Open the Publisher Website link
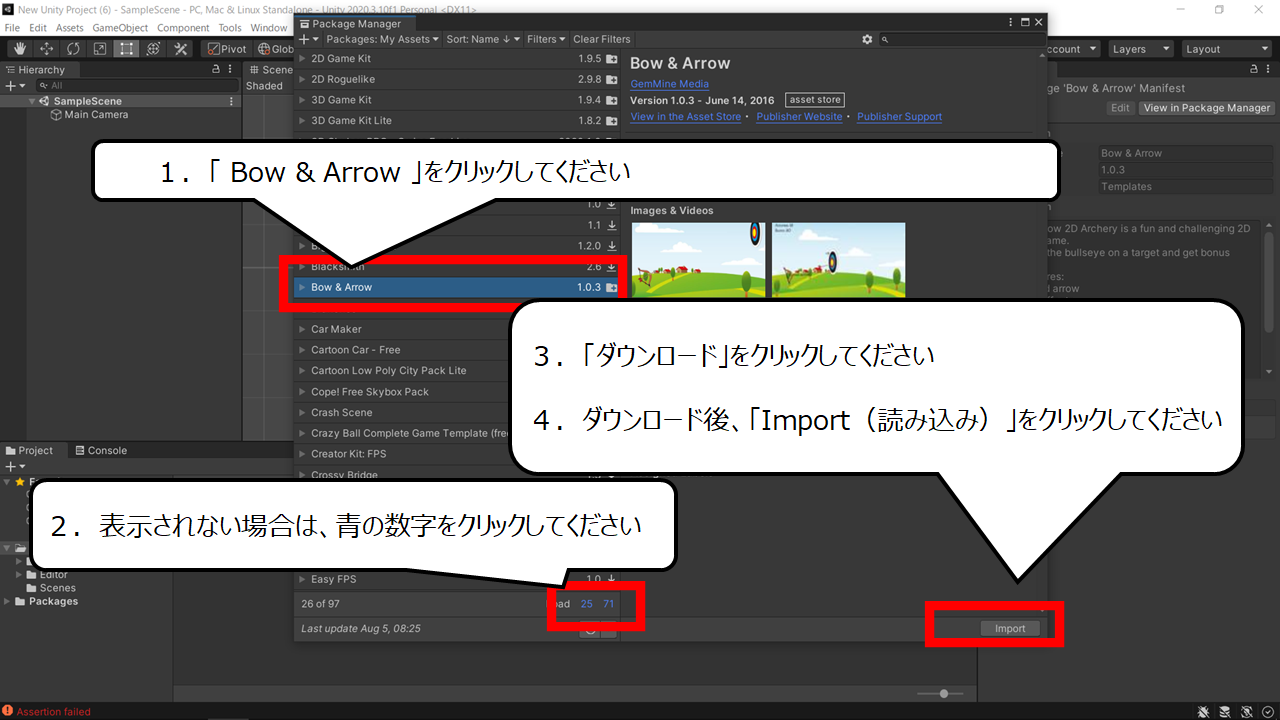 (799, 117)
